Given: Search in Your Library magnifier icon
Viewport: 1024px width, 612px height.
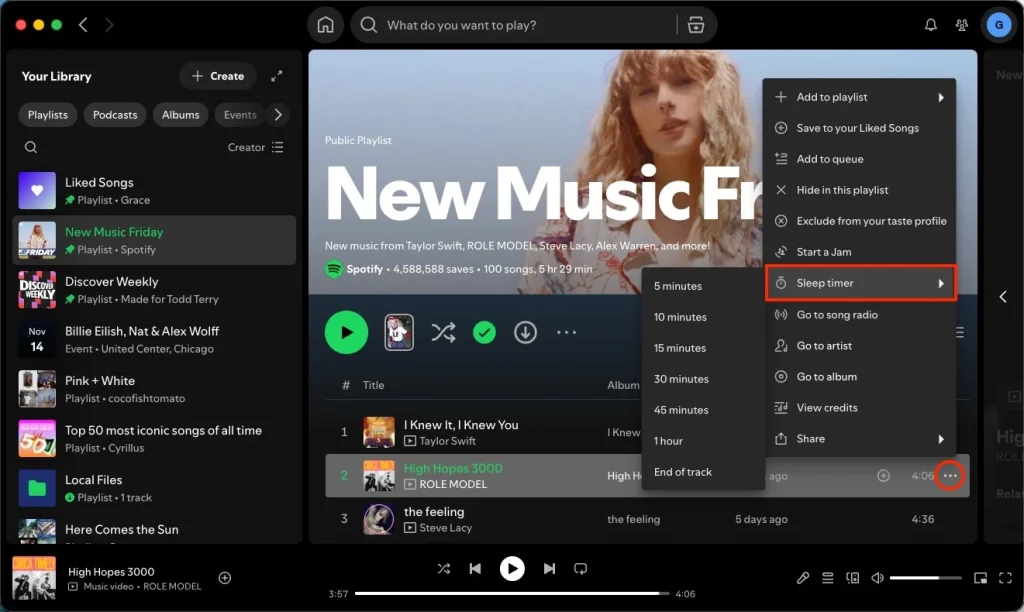Looking at the screenshot, I should click(31, 147).
